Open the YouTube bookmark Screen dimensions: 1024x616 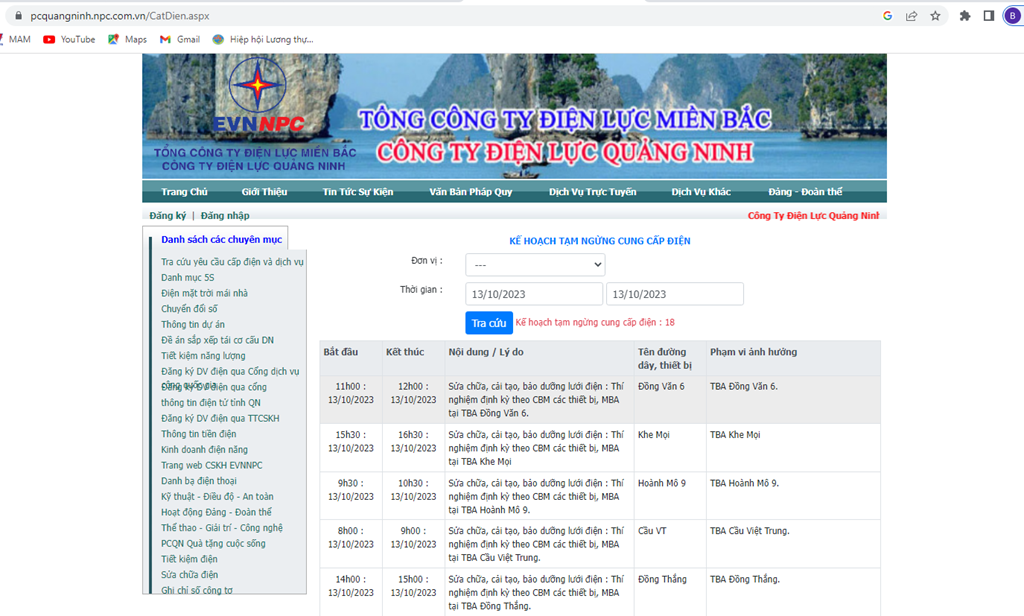tap(69, 39)
